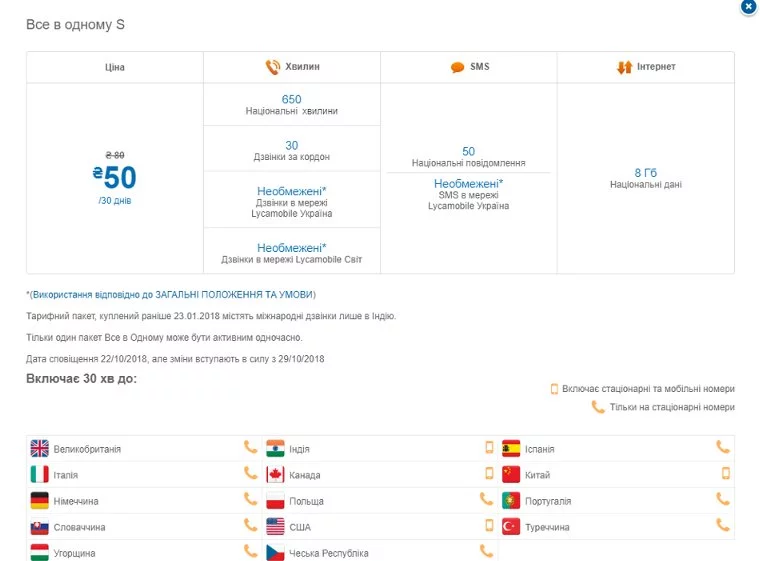The width and height of the screenshot is (760, 561).
Task: Close the tariff popup with the X button
Action: coord(749,7)
